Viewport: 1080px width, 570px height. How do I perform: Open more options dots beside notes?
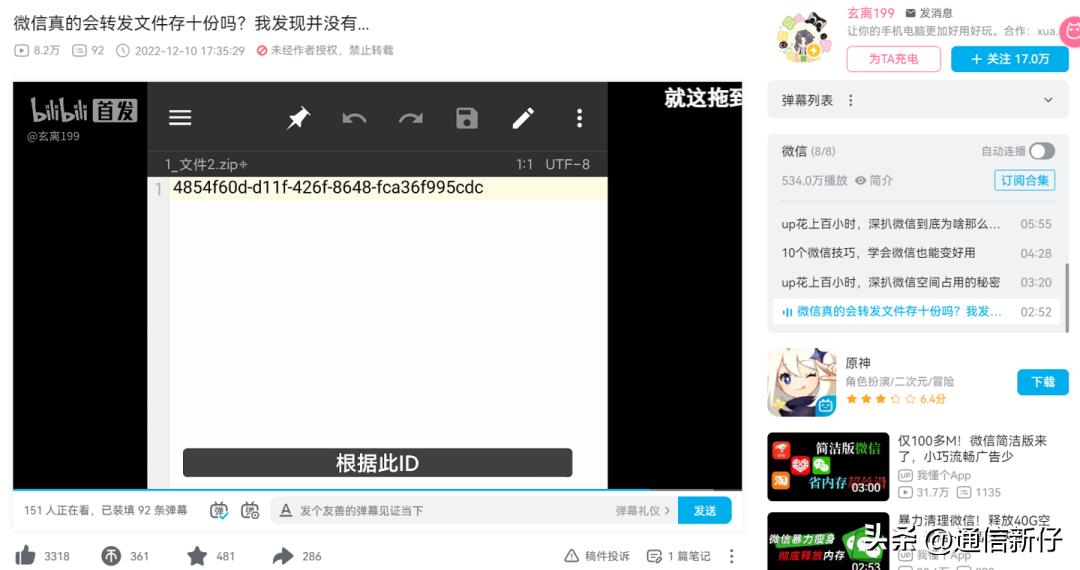coord(731,556)
